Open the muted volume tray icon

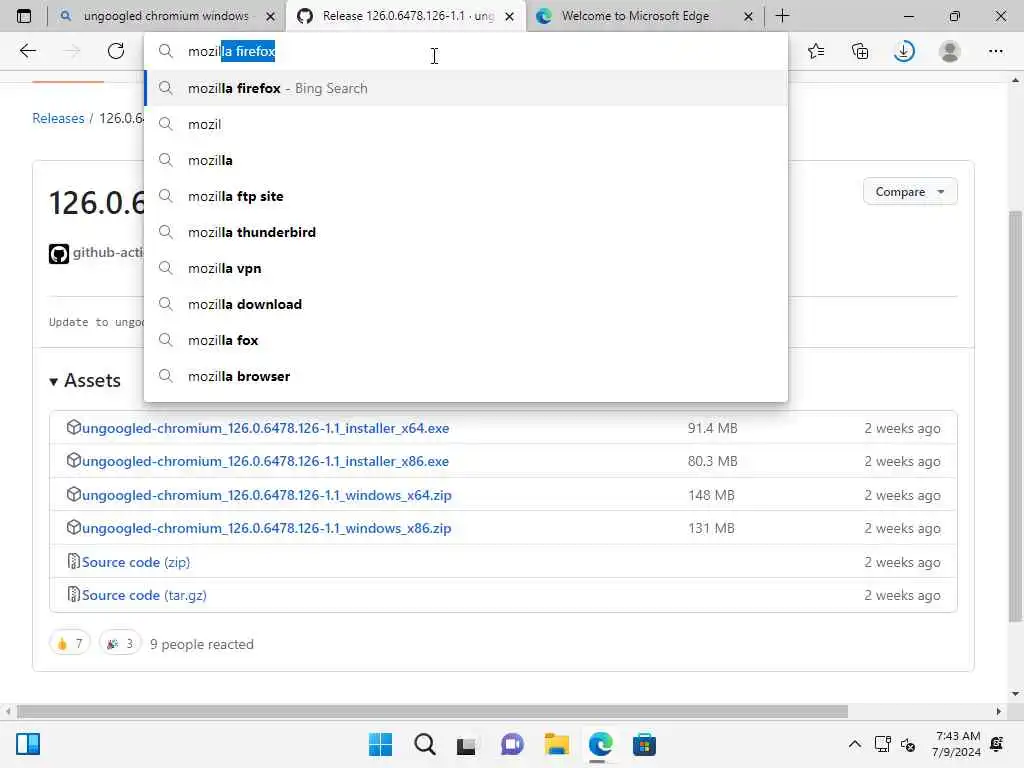[908, 744]
